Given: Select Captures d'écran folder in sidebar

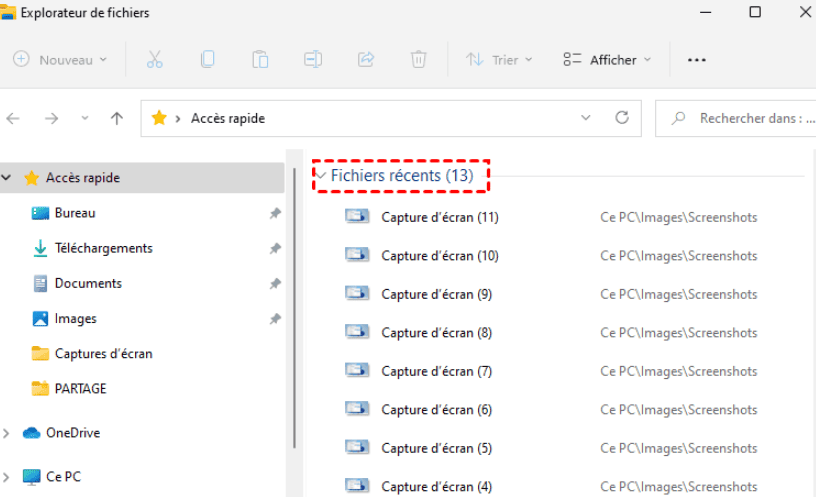Looking at the screenshot, I should 103,353.
